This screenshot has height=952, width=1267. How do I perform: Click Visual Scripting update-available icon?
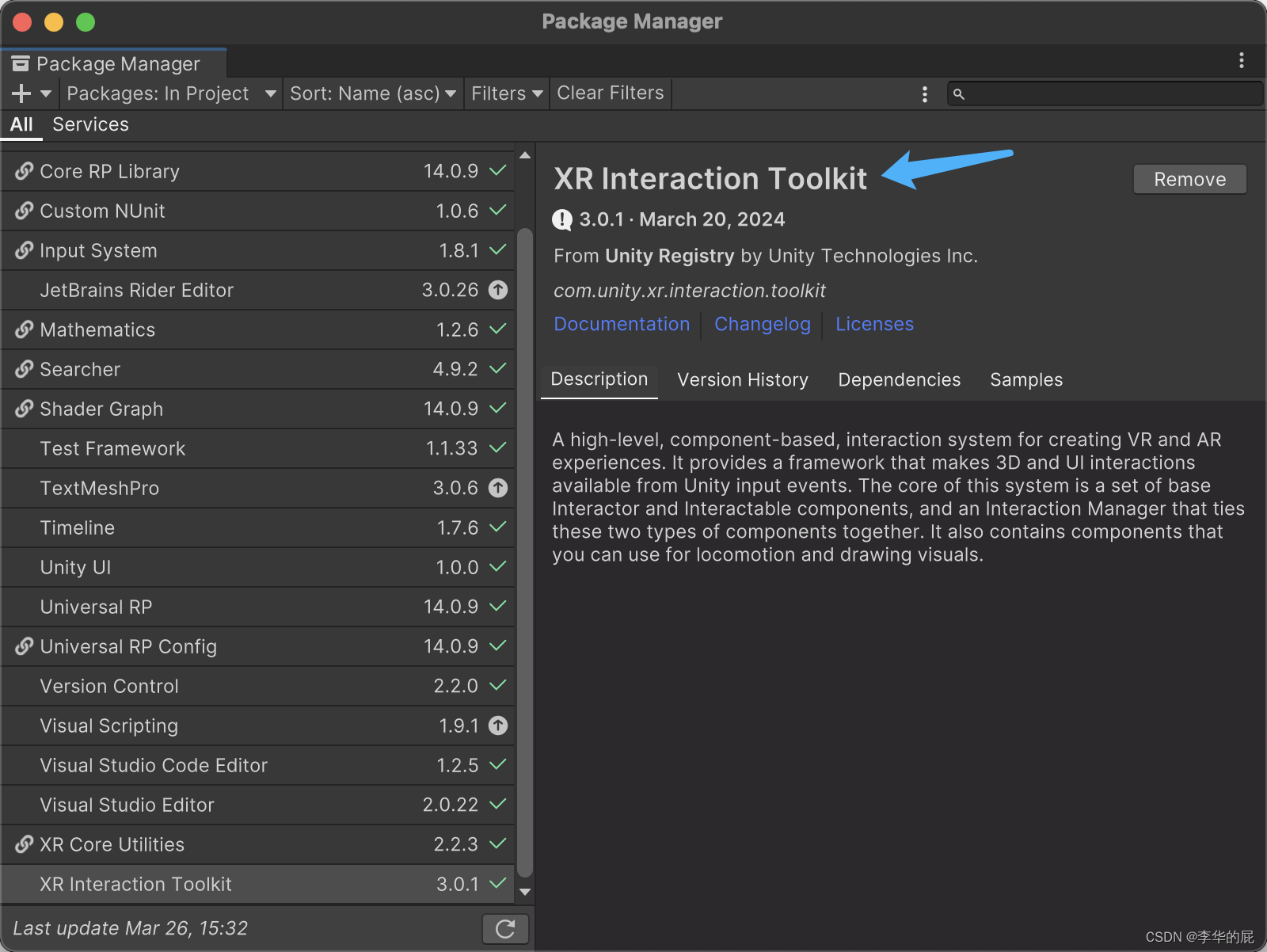click(497, 725)
